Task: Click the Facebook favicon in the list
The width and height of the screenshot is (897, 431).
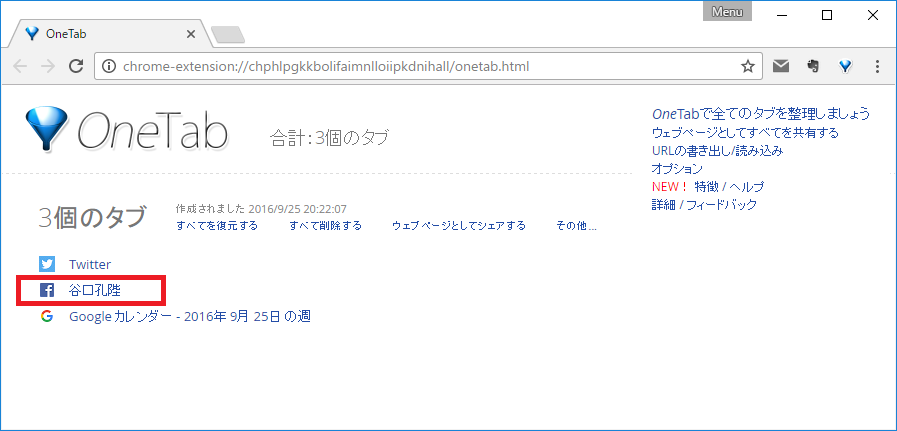Action: point(47,290)
